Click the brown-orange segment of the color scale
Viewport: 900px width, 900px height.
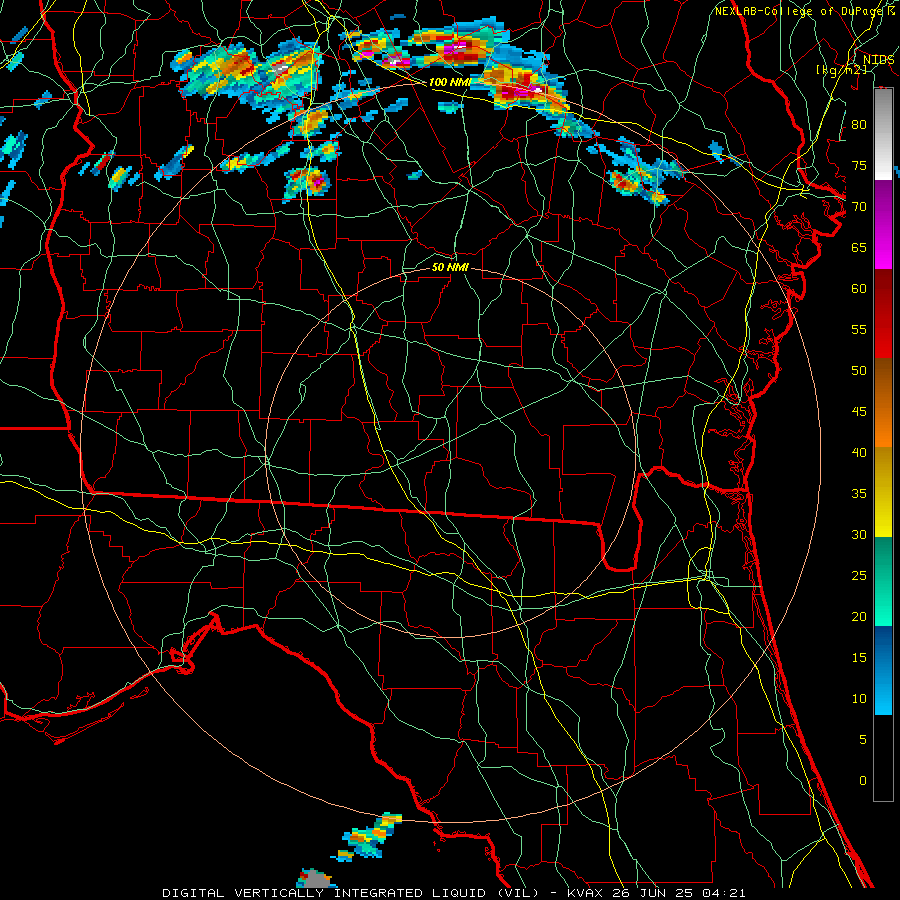point(883,402)
